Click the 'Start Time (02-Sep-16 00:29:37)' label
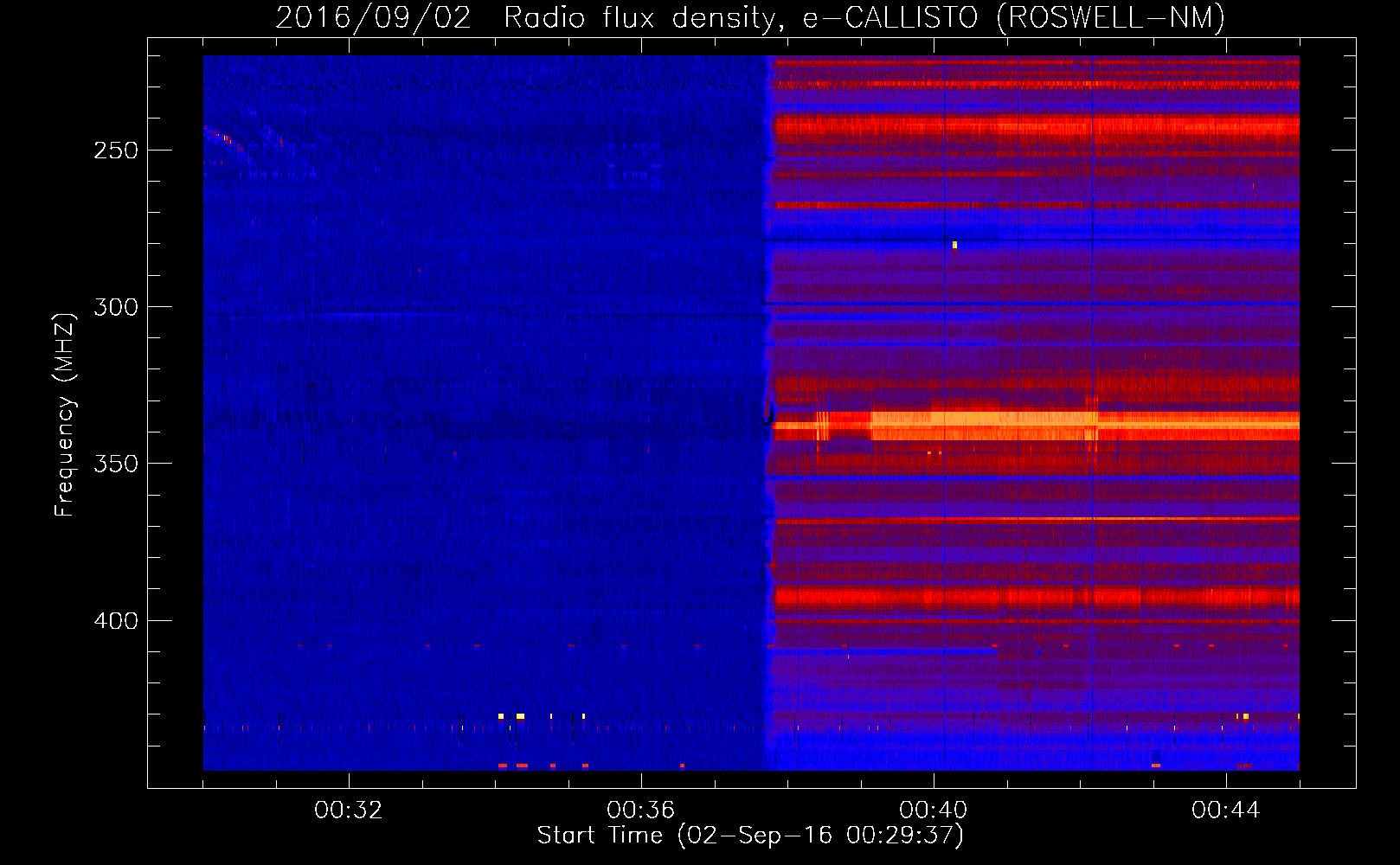Viewport: 1400px width, 865px height. 750,836
